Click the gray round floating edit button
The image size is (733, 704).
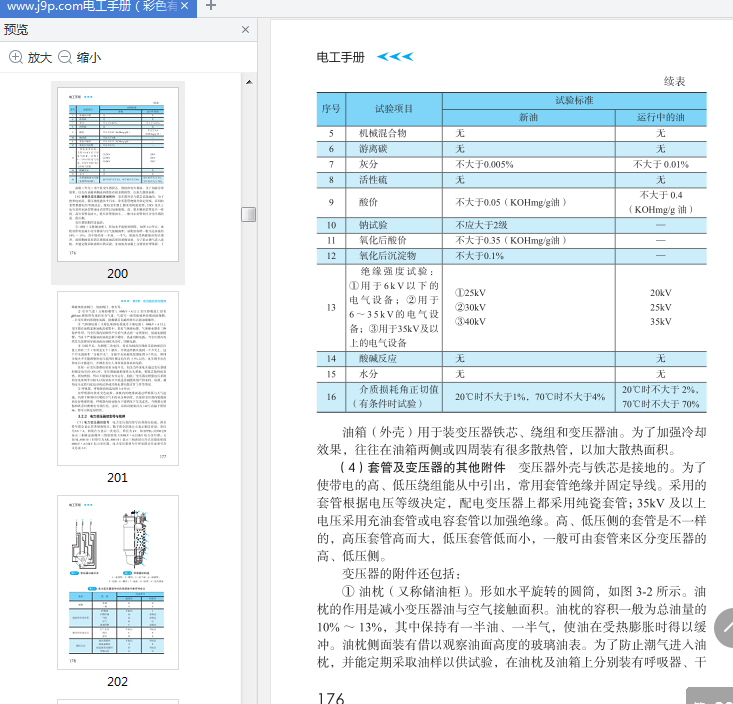[725, 628]
